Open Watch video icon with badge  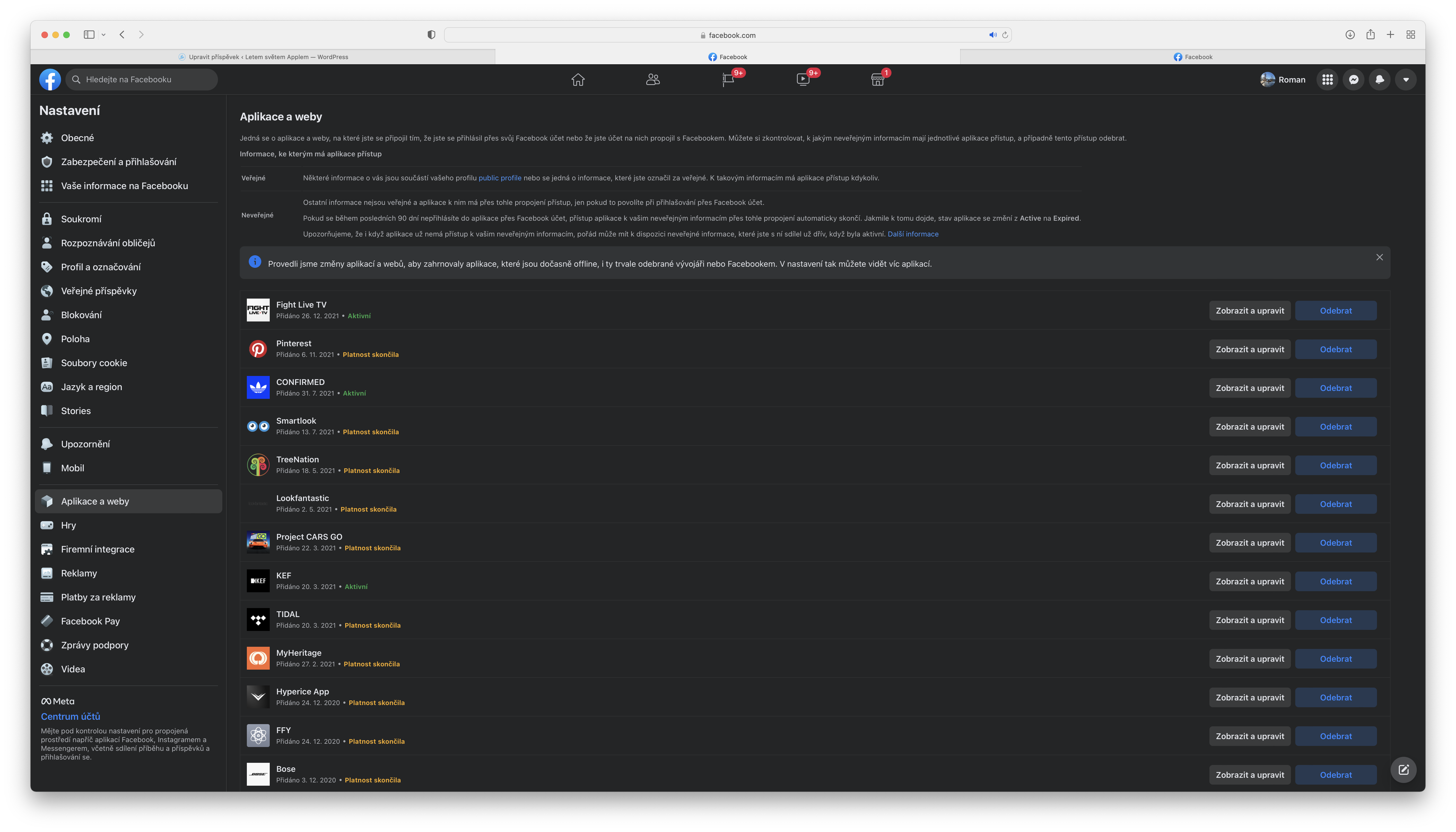(x=803, y=80)
